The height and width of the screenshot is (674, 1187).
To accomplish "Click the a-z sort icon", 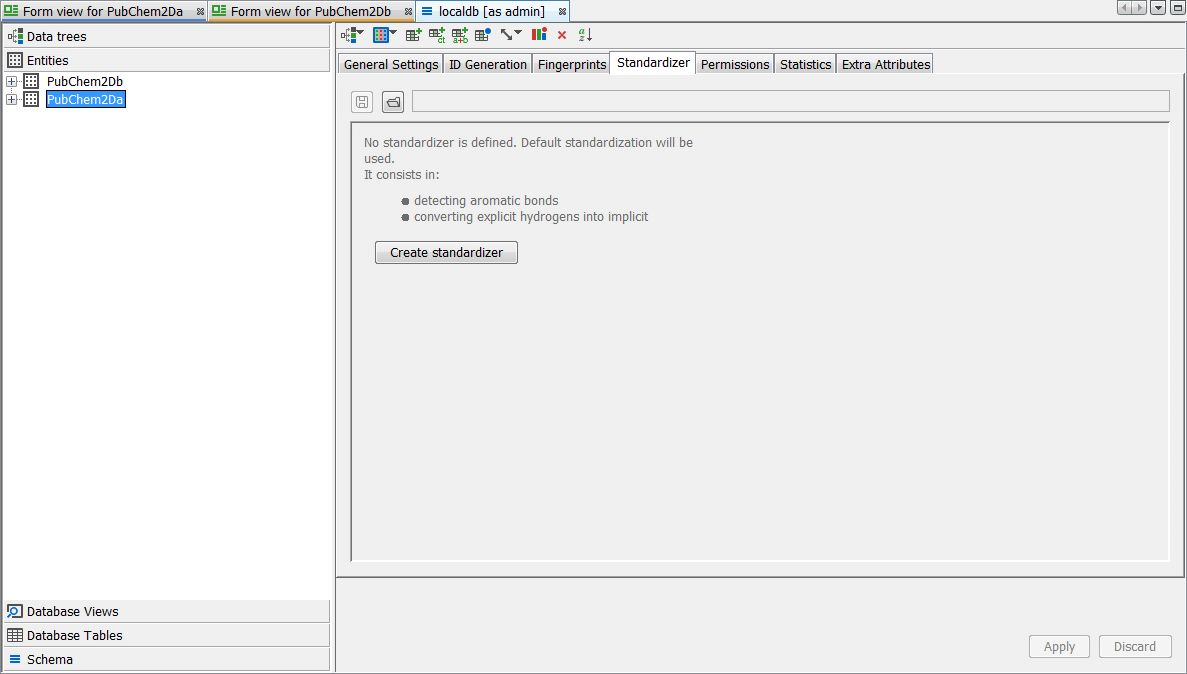I will pyautogui.click(x=586, y=35).
